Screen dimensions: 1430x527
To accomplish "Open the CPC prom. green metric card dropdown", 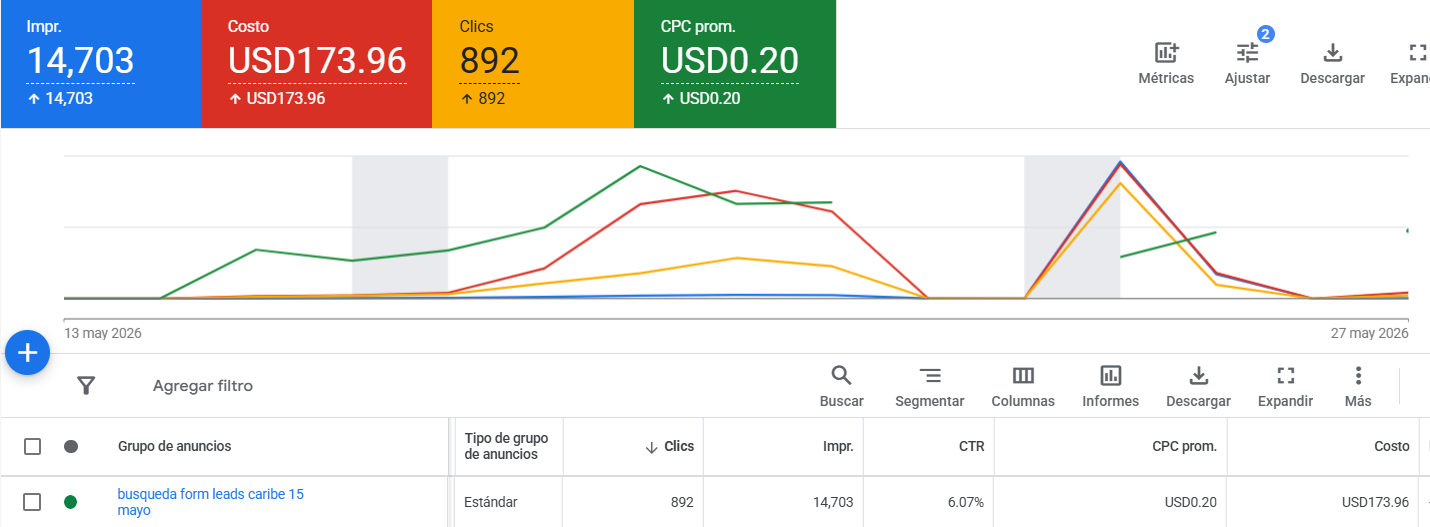I will click(x=735, y=64).
